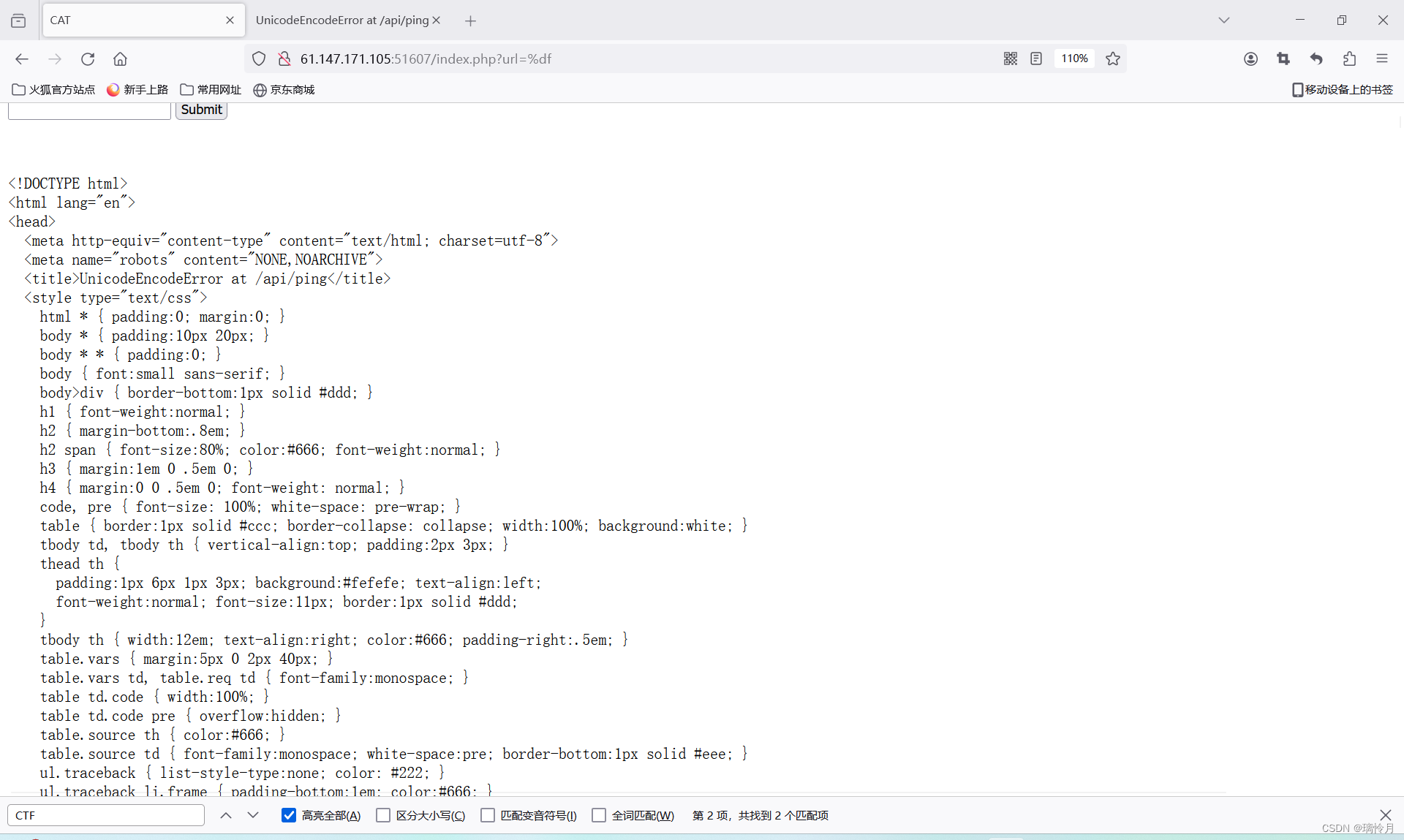Open the hamburger application menu
1404x840 pixels.
(x=1382, y=58)
